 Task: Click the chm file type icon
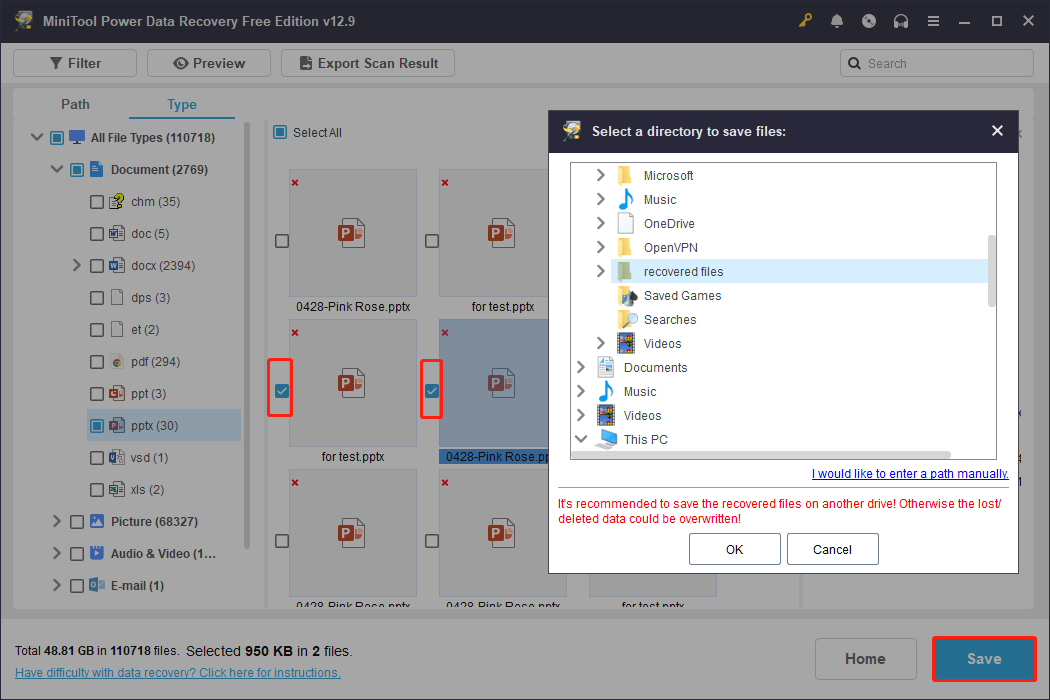pos(117,201)
